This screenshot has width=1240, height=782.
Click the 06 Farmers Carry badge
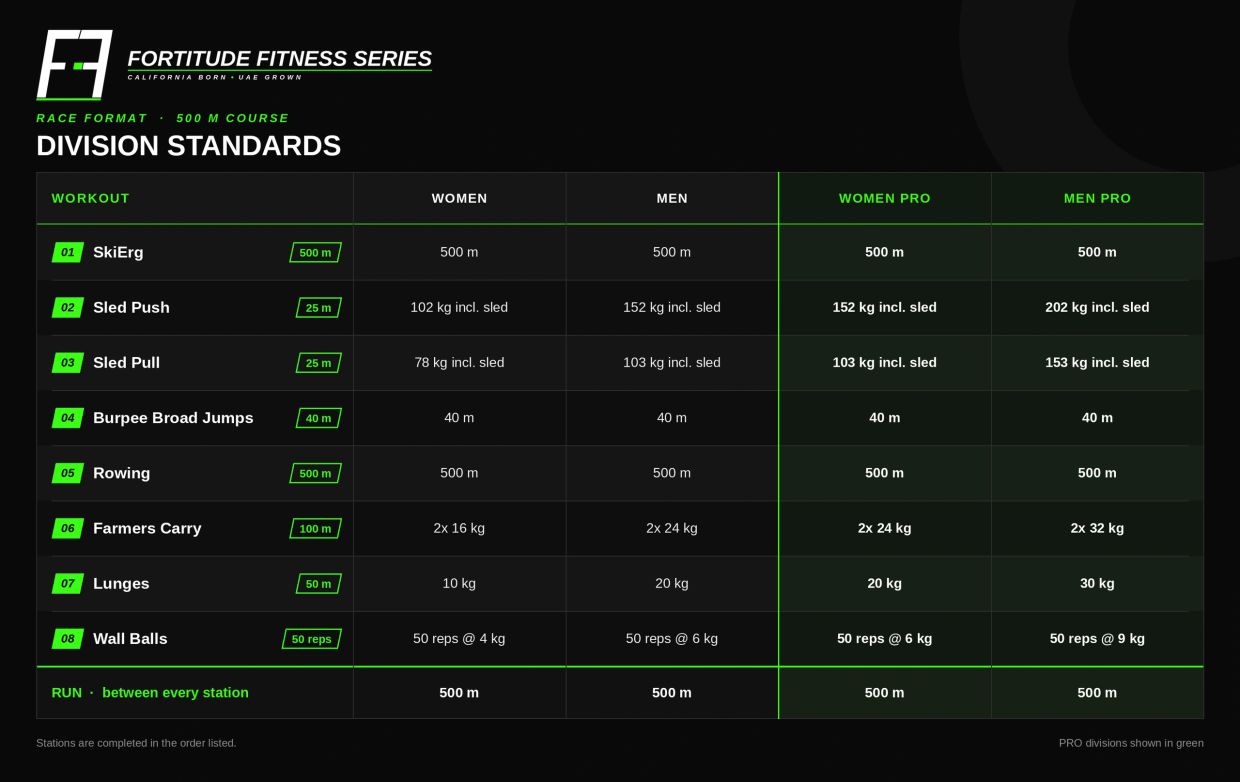click(x=67, y=528)
